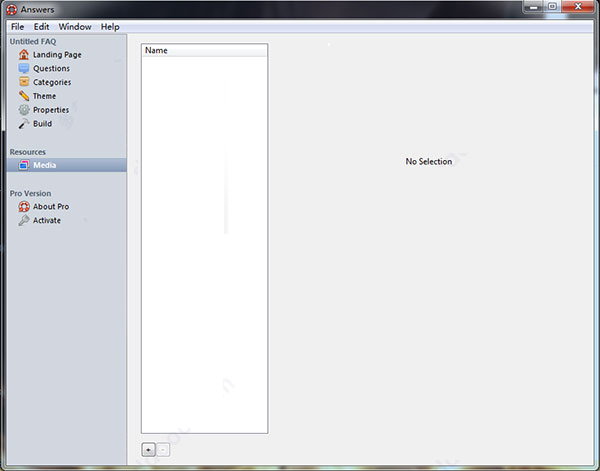
Task: Open the Edit menu
Action: click(x=41, y=26)
